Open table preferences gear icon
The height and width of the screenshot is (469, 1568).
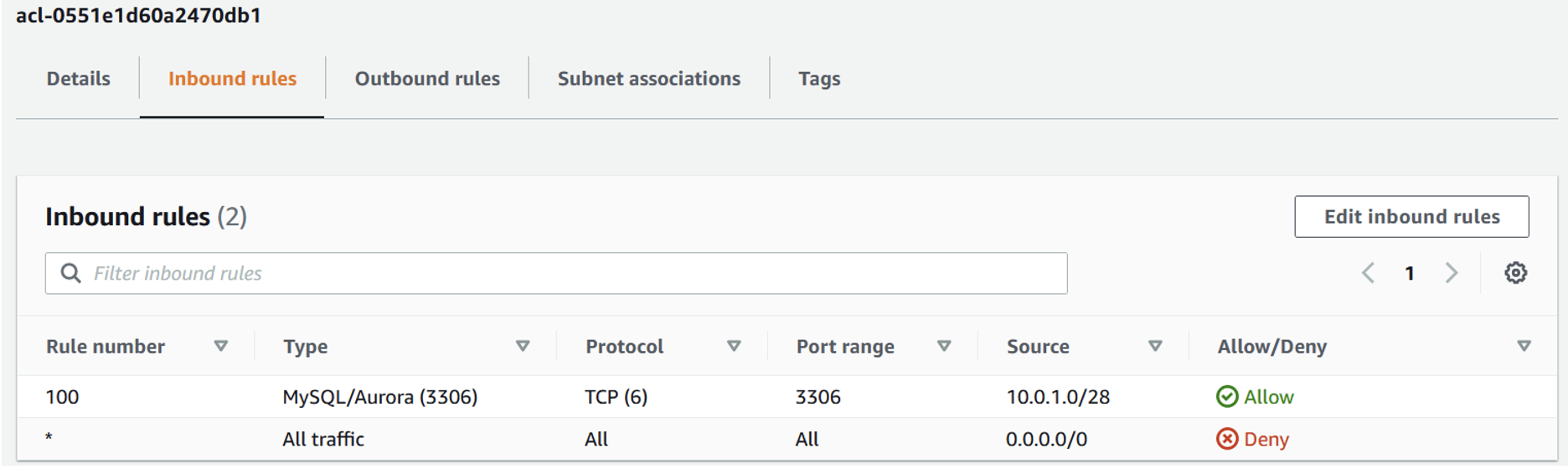pyautogui.click(x=1514, y=273)
